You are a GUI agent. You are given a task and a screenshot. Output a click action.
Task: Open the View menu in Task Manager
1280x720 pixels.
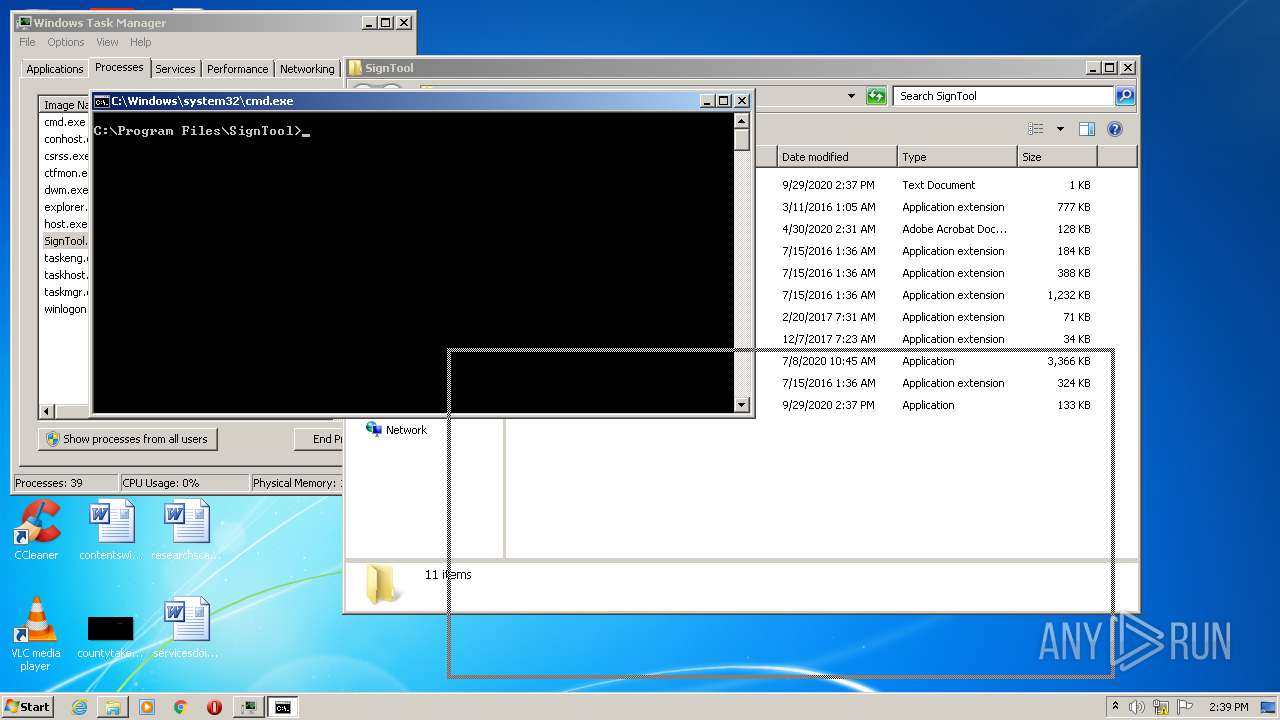pyautogui.click(x=107, y=42)
